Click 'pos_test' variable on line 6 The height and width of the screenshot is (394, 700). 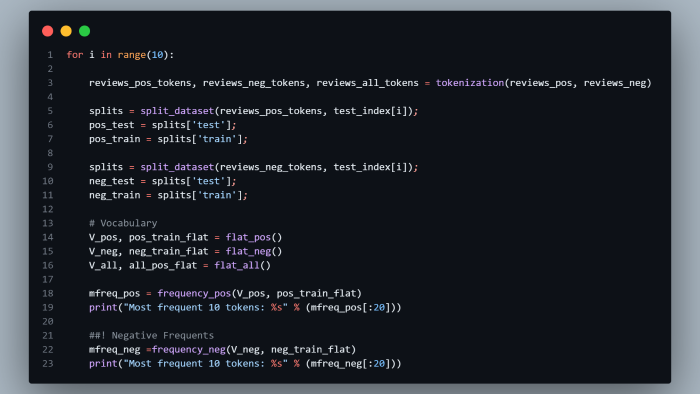(112, 125)
